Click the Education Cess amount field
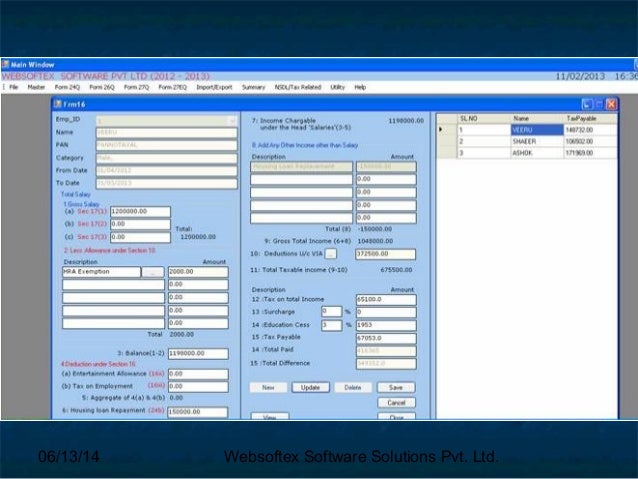This screenshot has height=479, width=638. click(386, 325)
